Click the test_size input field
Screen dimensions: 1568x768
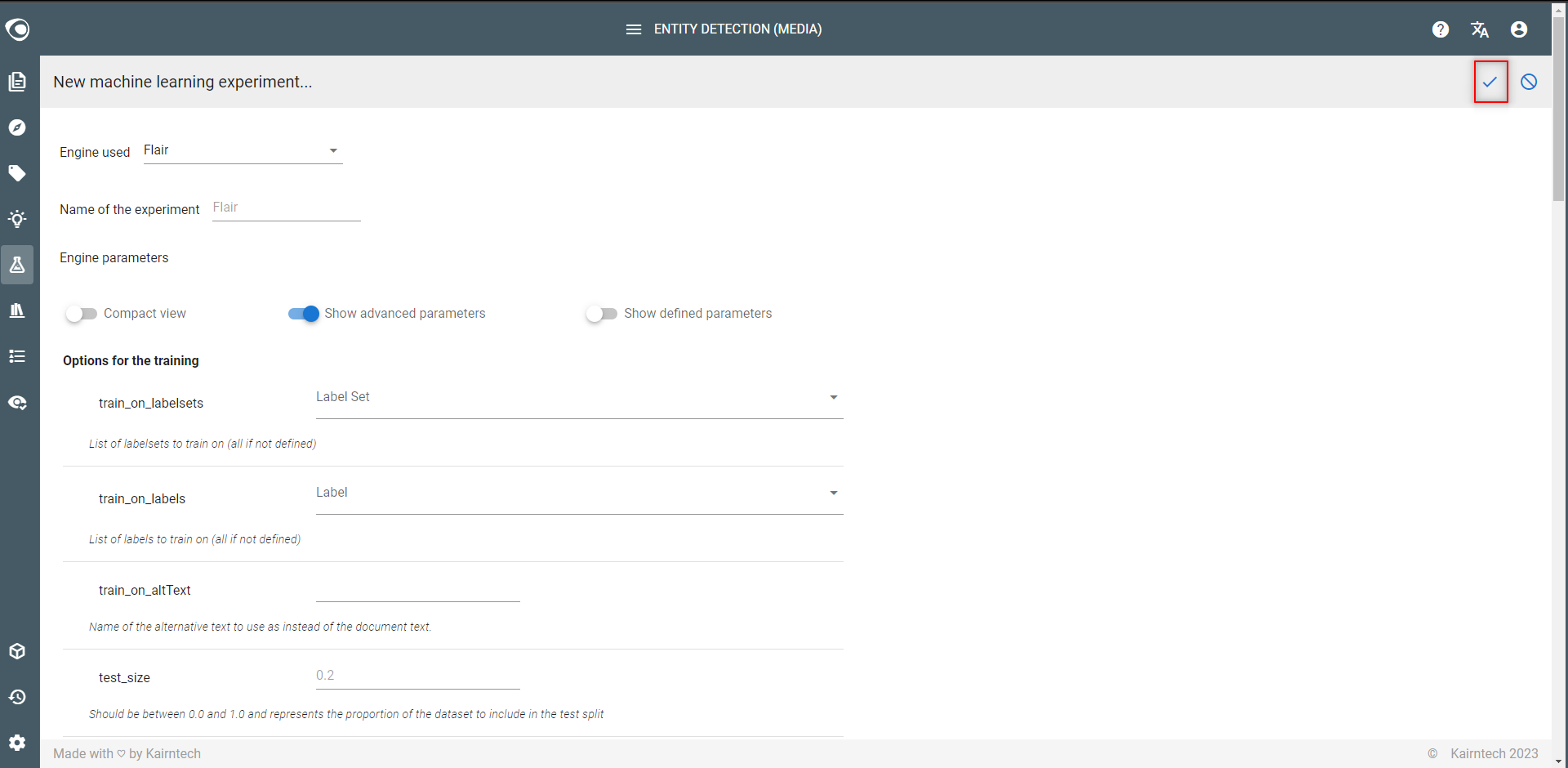pyautogui.click(x=418, y=676)
